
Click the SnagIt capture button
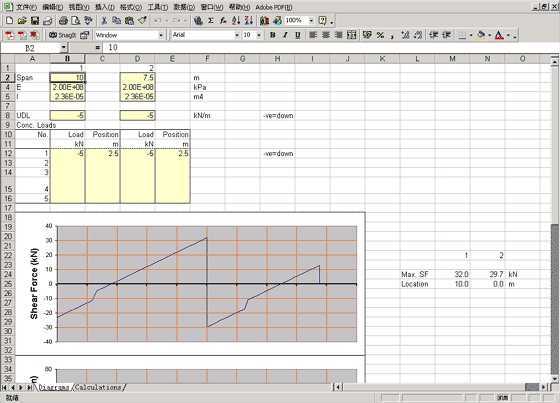click(x=62, y=35)
